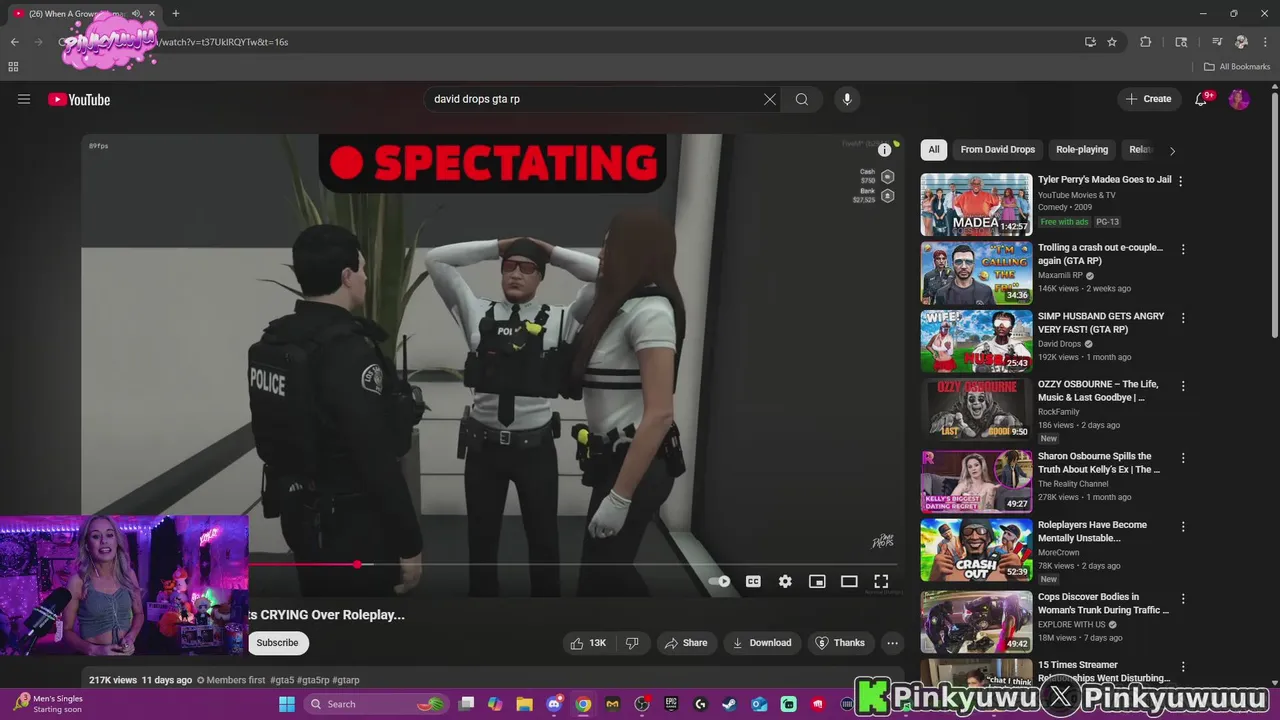Open File Explorer in the taskbar
This screenshot has height=720, width=1280.
[x=524, y=704]
